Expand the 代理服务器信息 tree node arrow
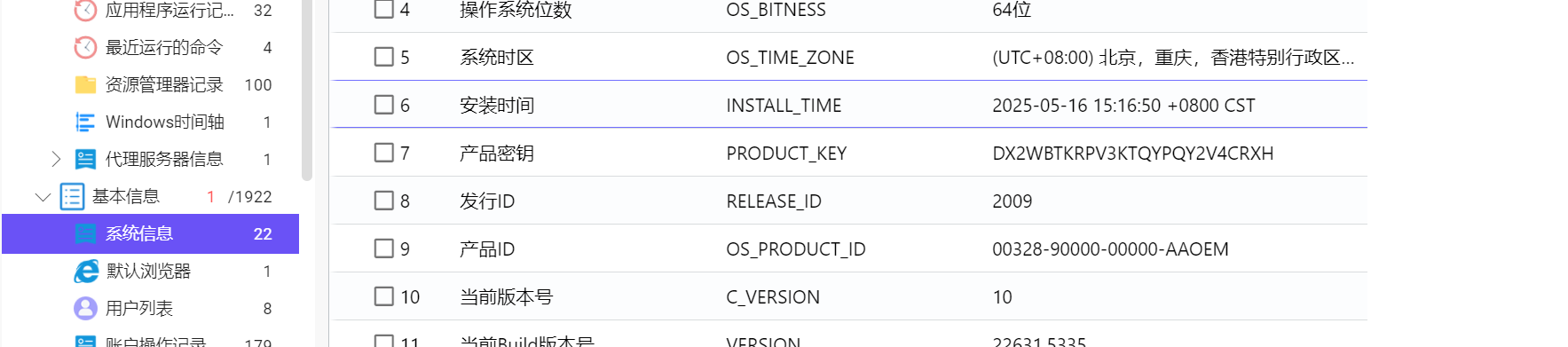The width and height of the screenshot is (1568, 347). [x=56, y=159]
